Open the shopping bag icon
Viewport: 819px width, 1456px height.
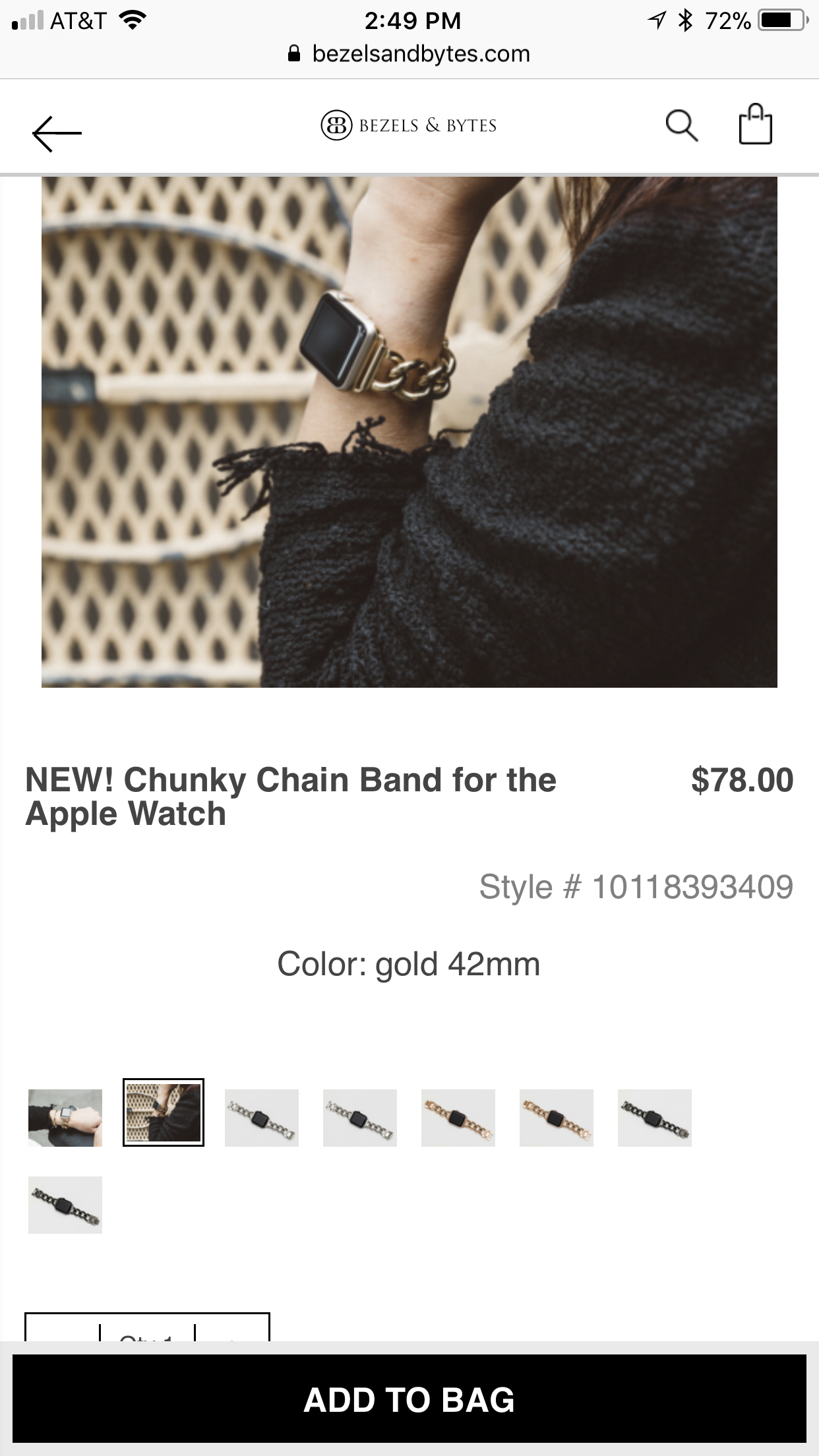click(755, 124)
